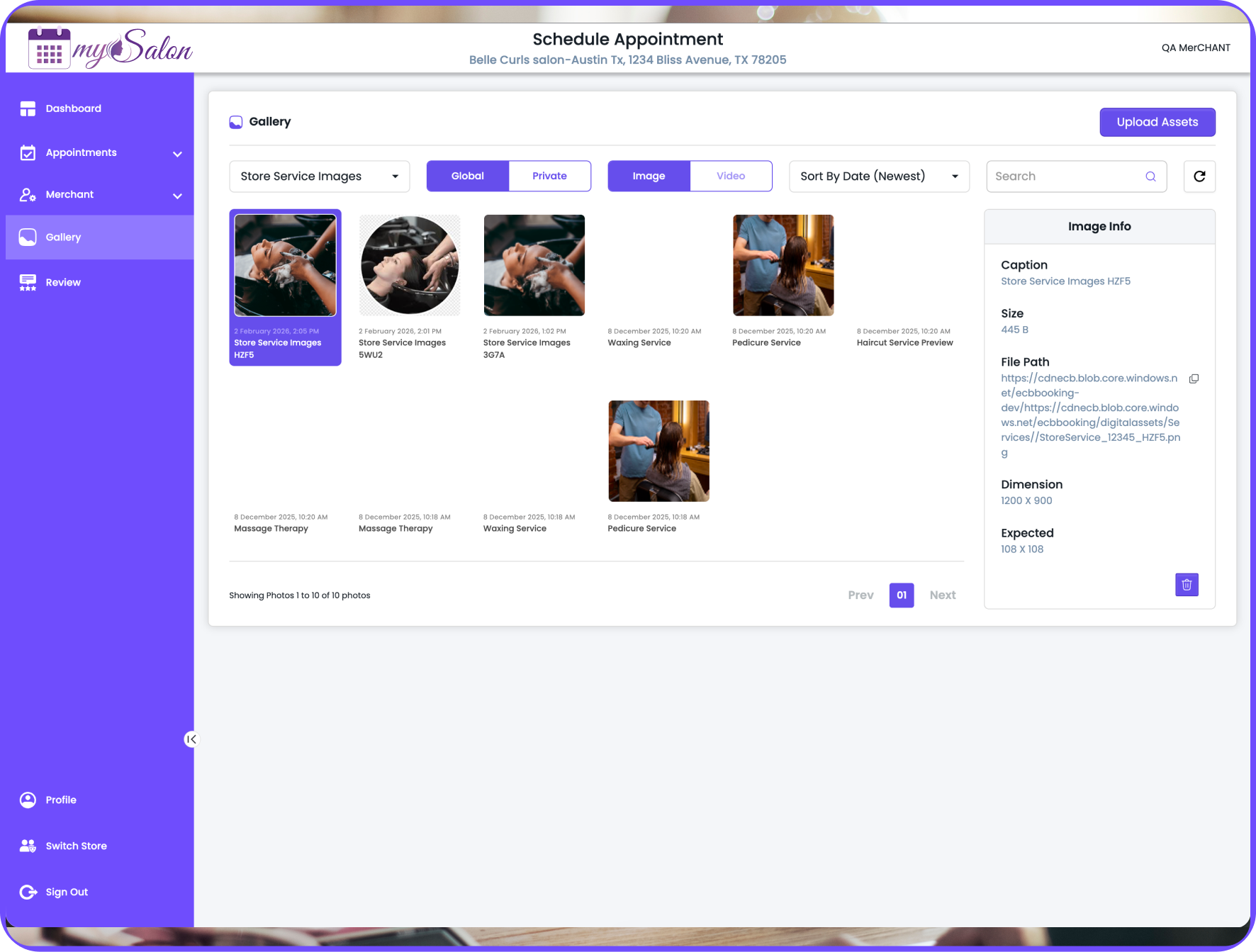Click the Switch Store icon
Viewport: 1256px width, 952px height.
point(27,845)
